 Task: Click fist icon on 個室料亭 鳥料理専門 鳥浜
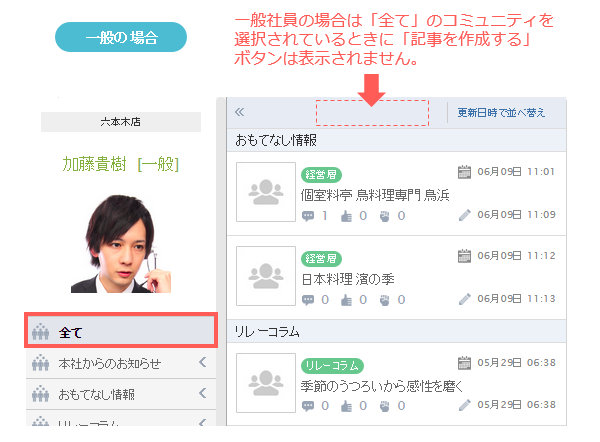tap(384, 216)
